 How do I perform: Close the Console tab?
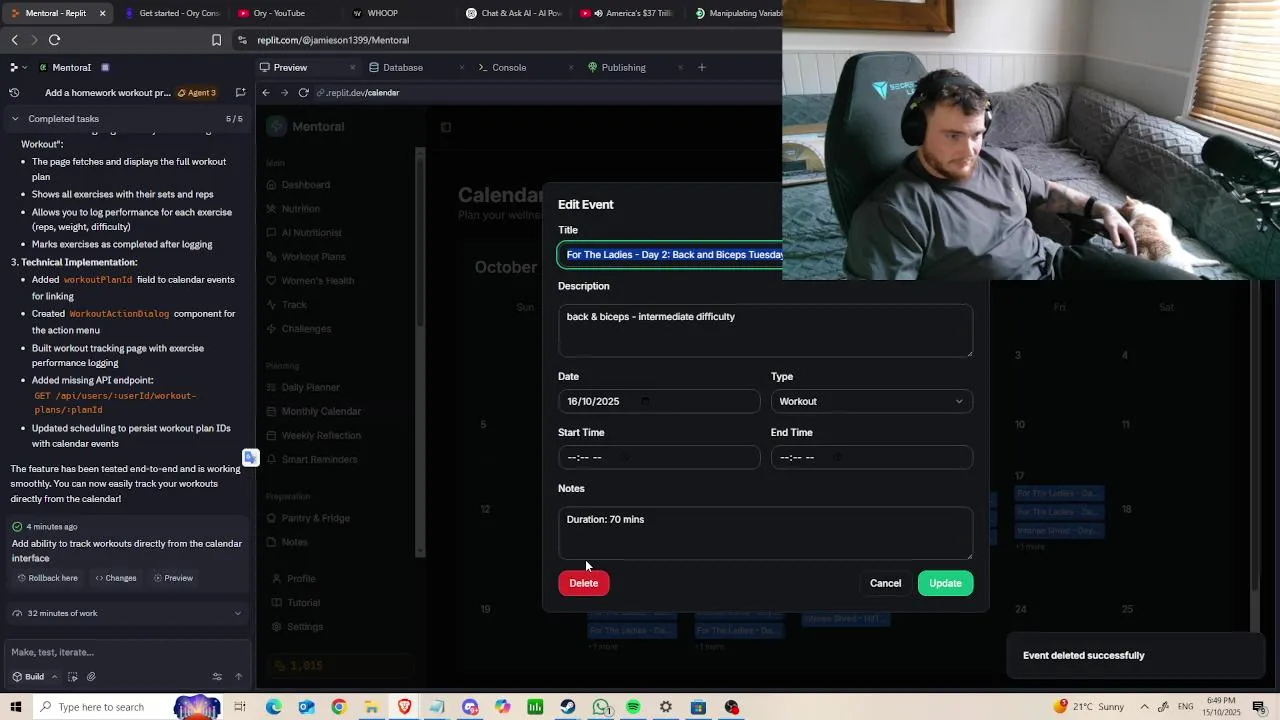click(571, 67)
